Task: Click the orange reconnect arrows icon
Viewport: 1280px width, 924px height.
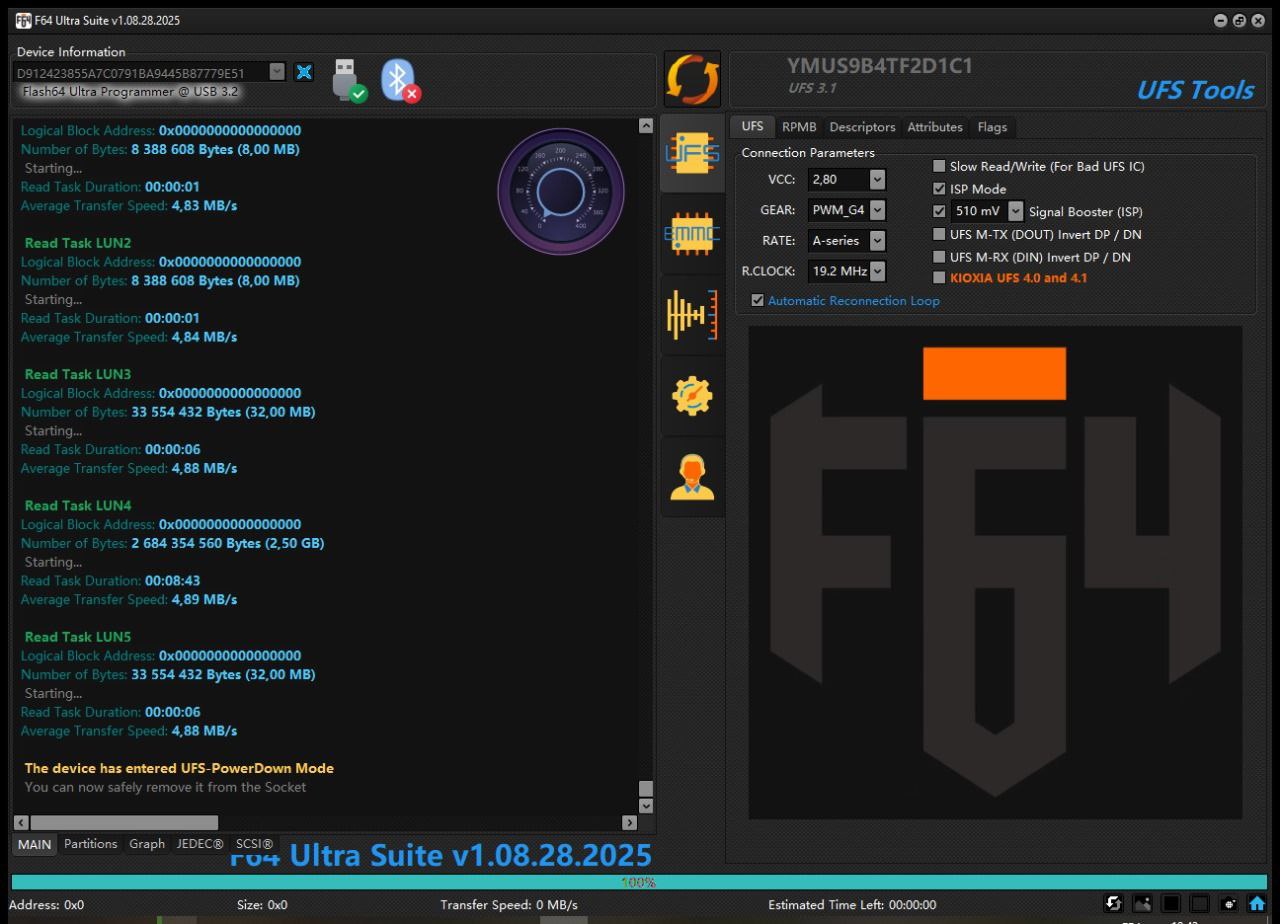Action: [693, 80]
